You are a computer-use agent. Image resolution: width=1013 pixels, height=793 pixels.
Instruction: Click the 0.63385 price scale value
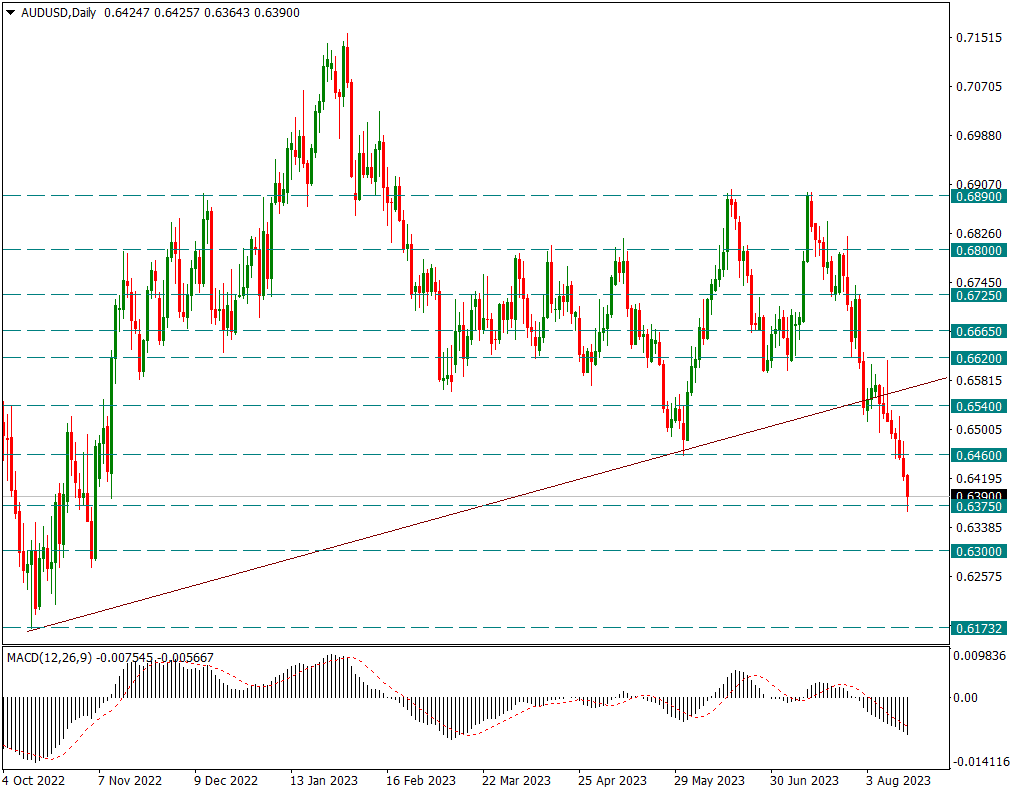pyautogui.click(x=979, y=528)
